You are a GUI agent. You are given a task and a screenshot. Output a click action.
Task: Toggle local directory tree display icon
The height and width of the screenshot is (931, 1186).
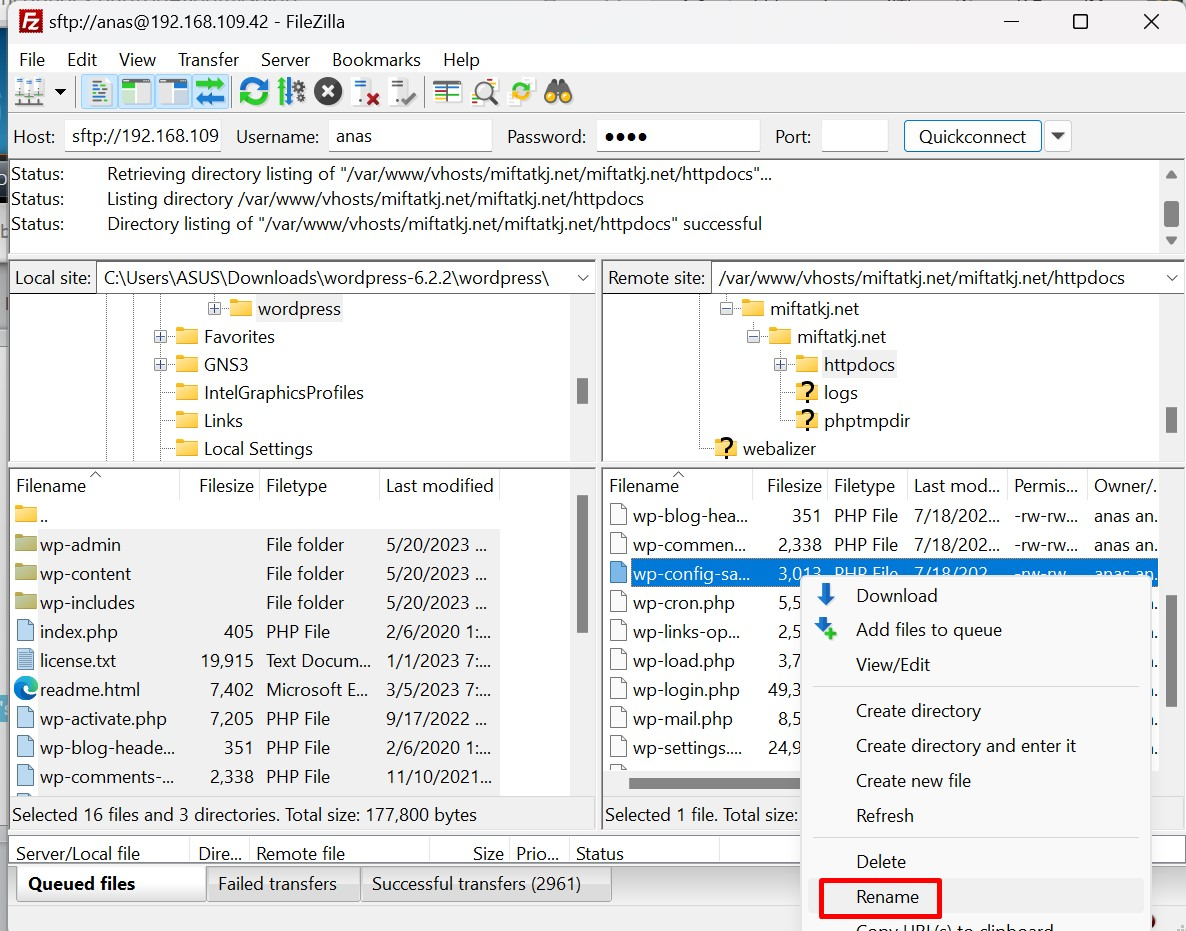tap(136, 92)
